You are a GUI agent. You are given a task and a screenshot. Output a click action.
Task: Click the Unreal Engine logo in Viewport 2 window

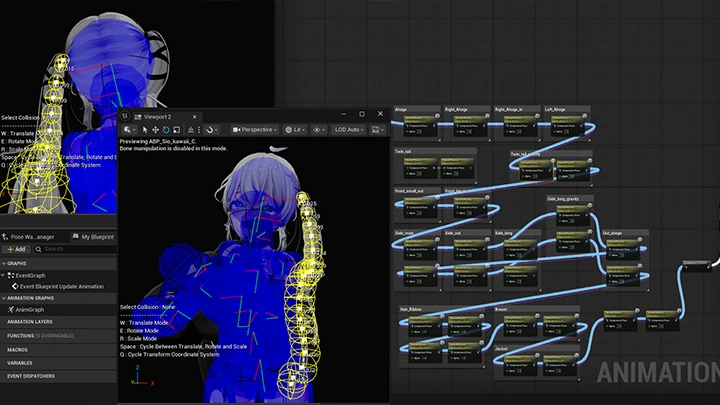point(125,116)
